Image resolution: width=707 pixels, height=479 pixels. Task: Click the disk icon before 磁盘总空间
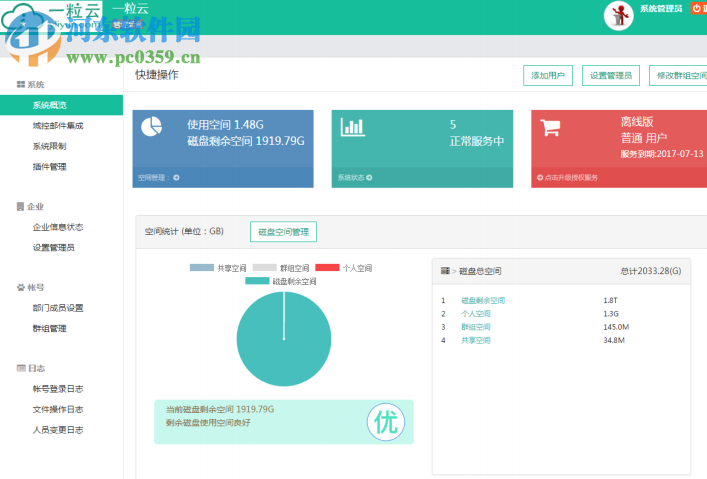pos(445,271)
